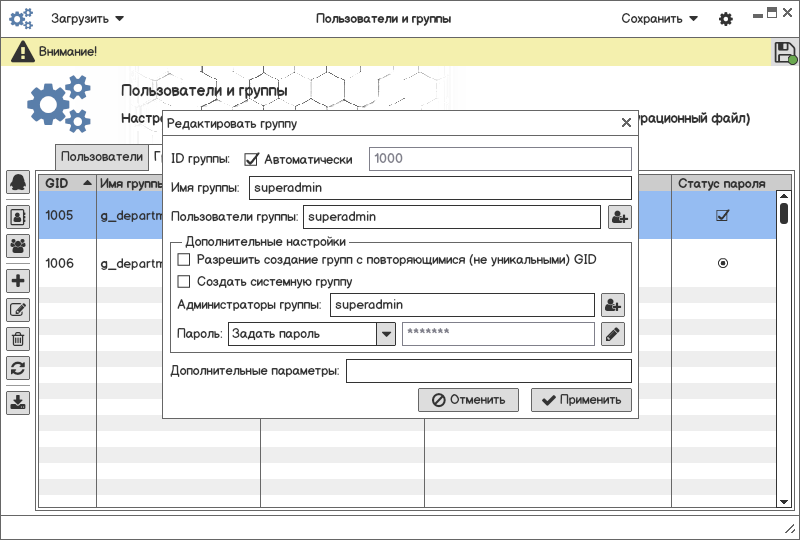Click the penguin icon in left sidebar
The image size is (800, 540).
tap(18, 182)
